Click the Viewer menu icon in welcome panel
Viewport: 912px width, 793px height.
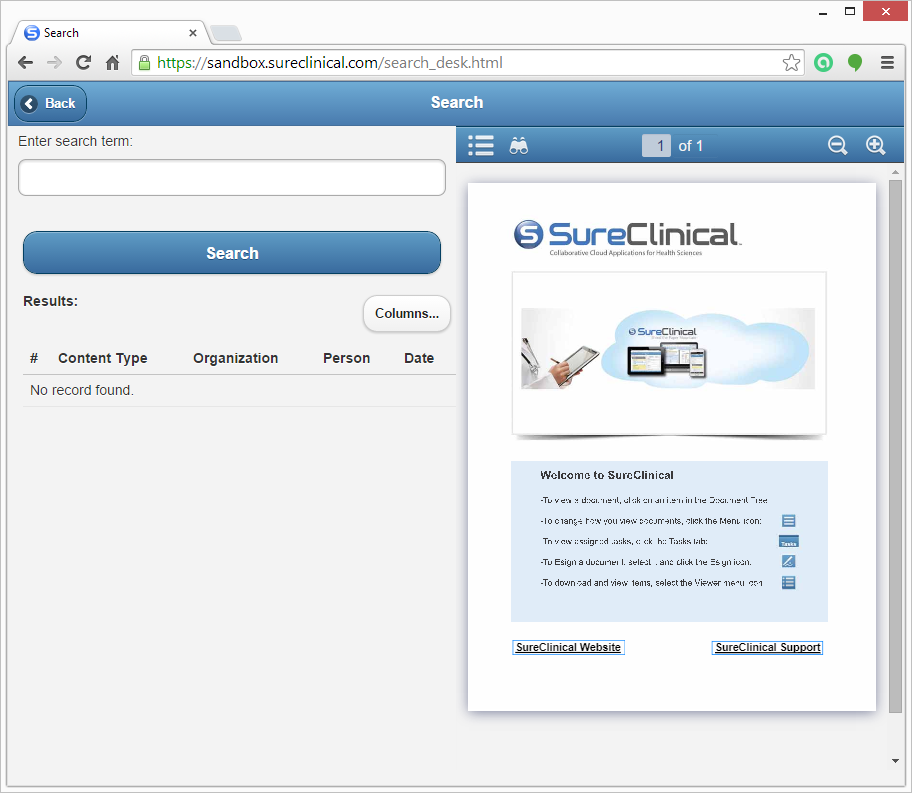[x=789, y=582]
